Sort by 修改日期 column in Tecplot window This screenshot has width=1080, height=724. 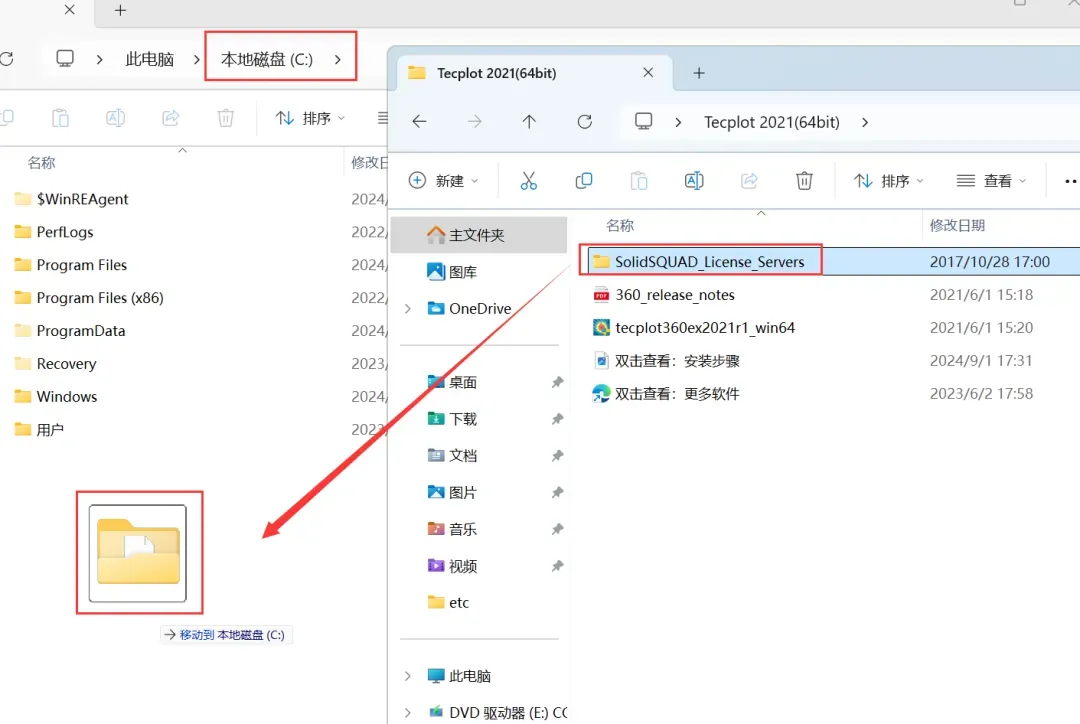tap(957, 226)
